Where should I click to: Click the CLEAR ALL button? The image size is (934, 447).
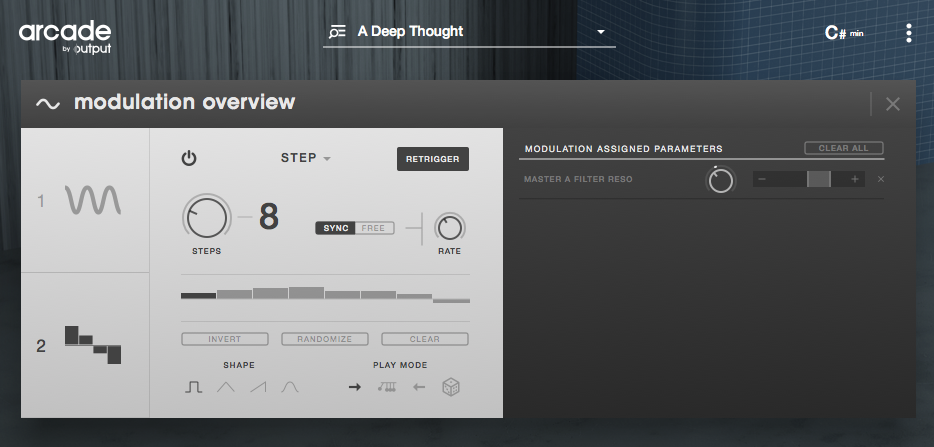pyautogui.click(x=843, y=148)
